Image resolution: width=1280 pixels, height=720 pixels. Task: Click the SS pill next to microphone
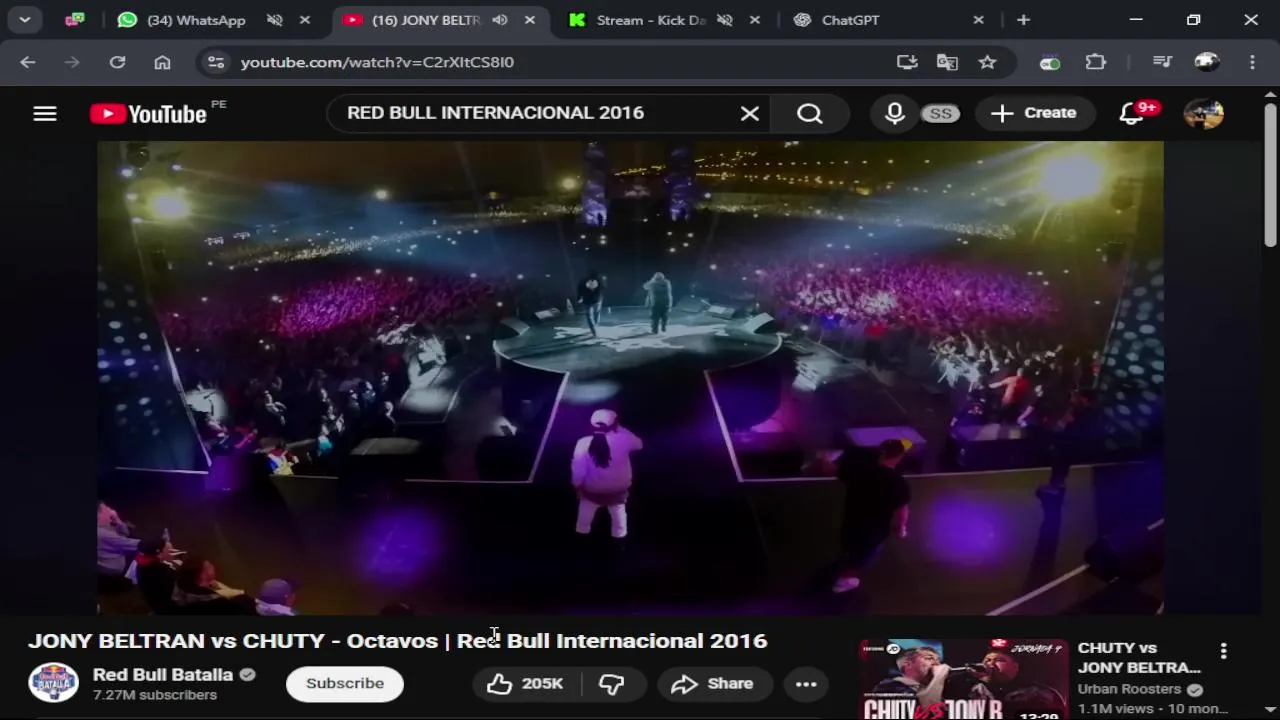coord(940,113)
